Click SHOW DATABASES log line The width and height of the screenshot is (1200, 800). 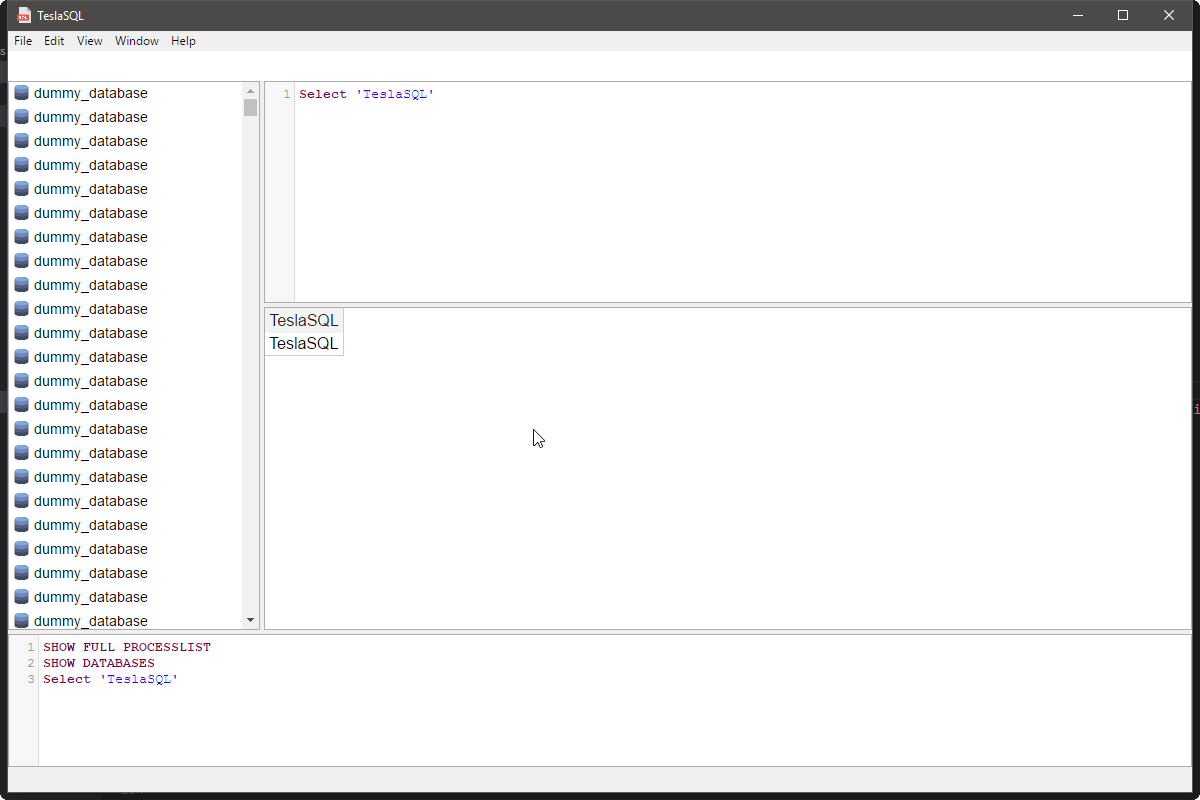pyautogui.click(x=99, y=663)
